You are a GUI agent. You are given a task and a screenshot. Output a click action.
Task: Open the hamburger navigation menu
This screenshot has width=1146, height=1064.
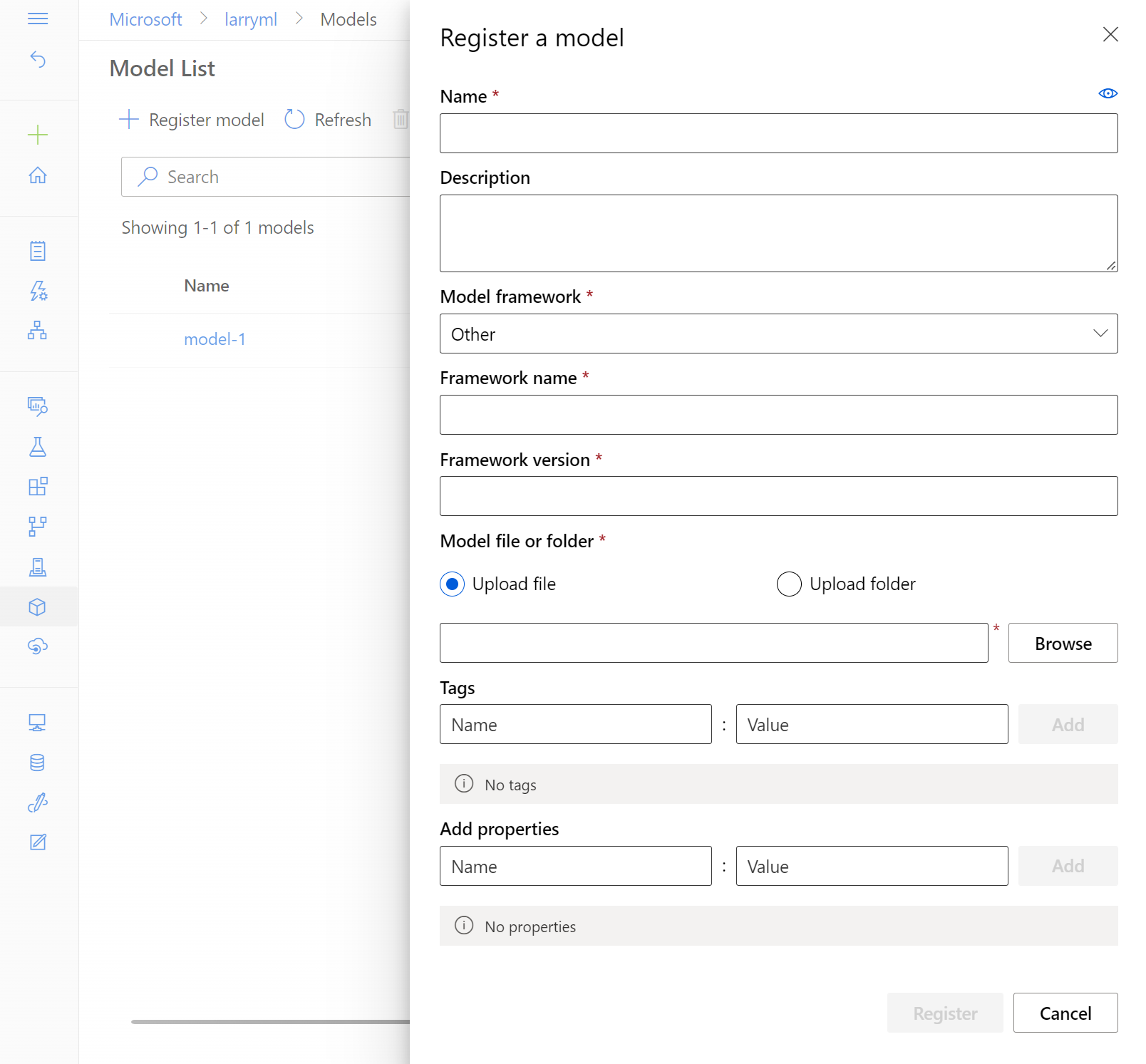38,19
